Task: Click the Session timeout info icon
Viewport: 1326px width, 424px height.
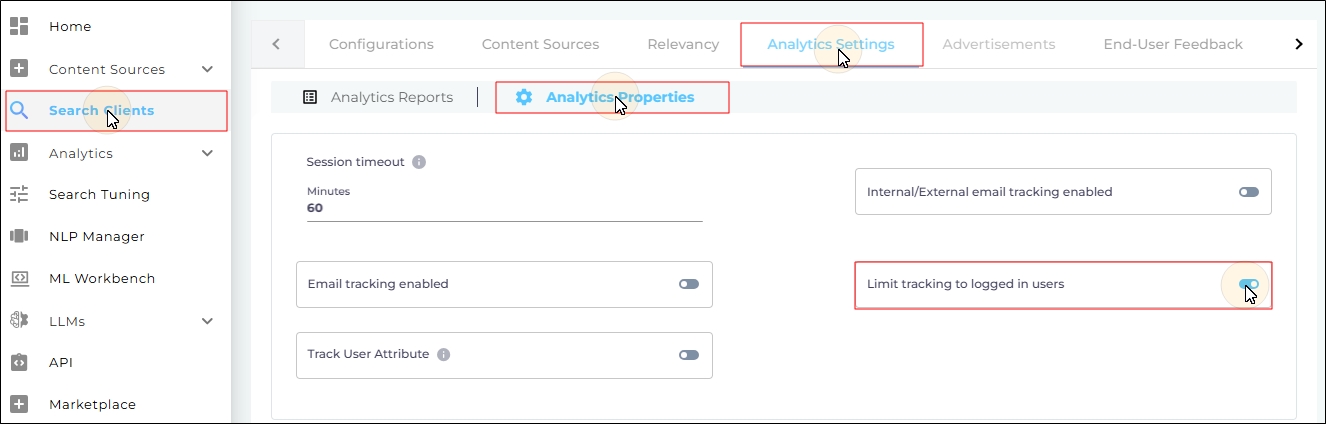Action: pos(419,162)
